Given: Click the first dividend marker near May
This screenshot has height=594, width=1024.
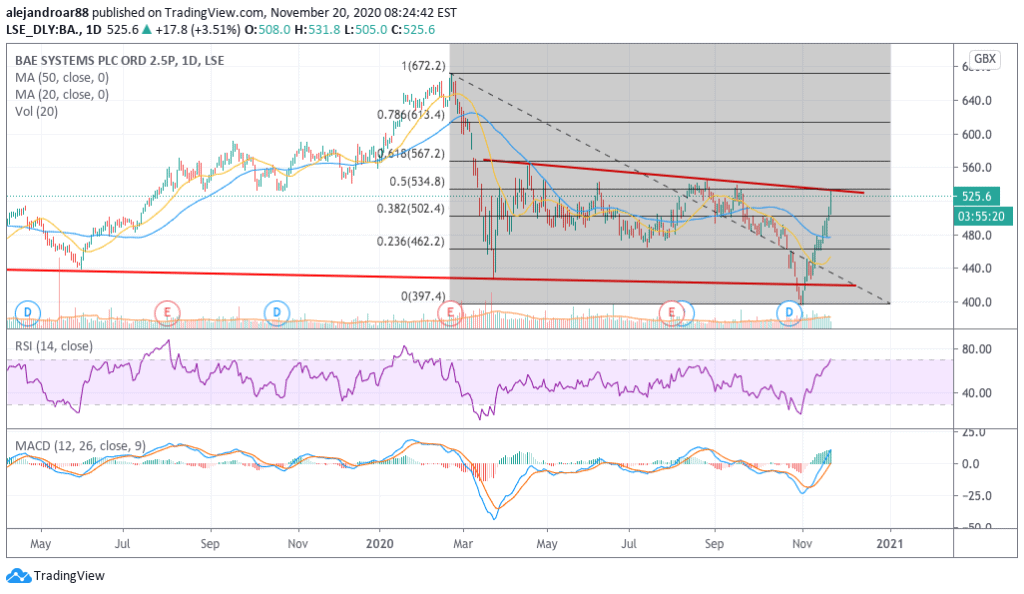Looking at the screenshot, I should (x=28, y=313).
